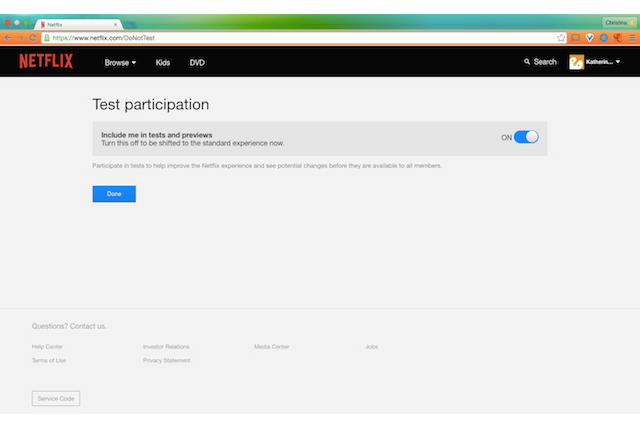
Task: Go to the DVD section
Action: click(197, 62)
